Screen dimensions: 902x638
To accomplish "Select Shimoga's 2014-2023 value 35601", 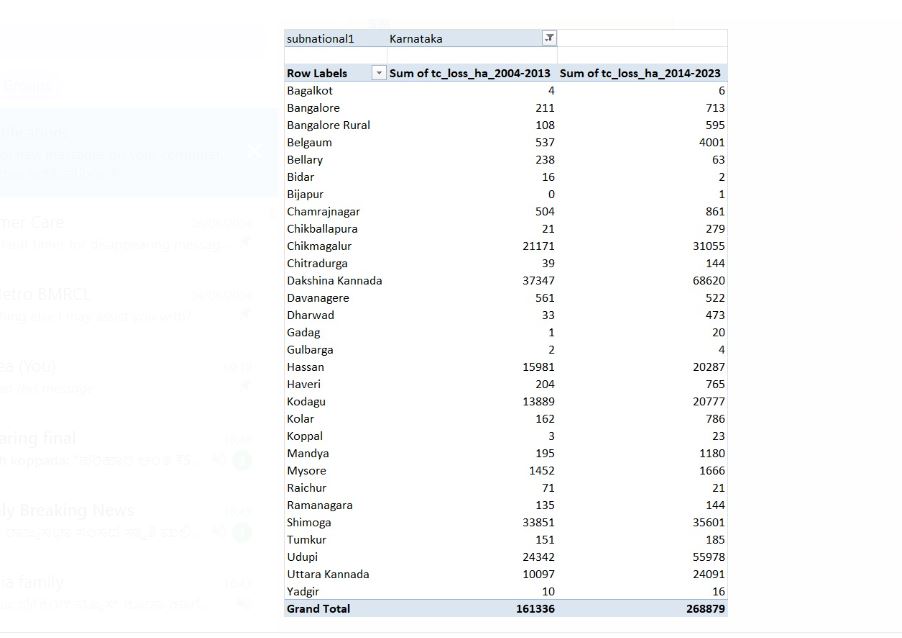I will pyautogui.click(x=709, y=522).
